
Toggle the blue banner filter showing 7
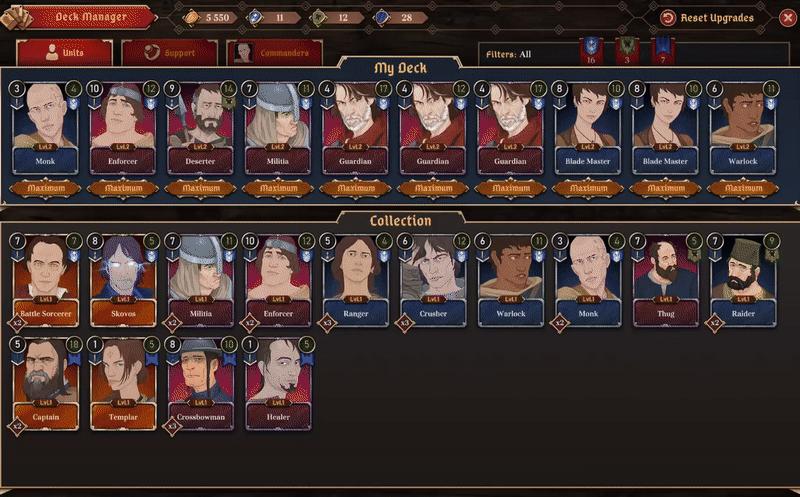(663, 51)
